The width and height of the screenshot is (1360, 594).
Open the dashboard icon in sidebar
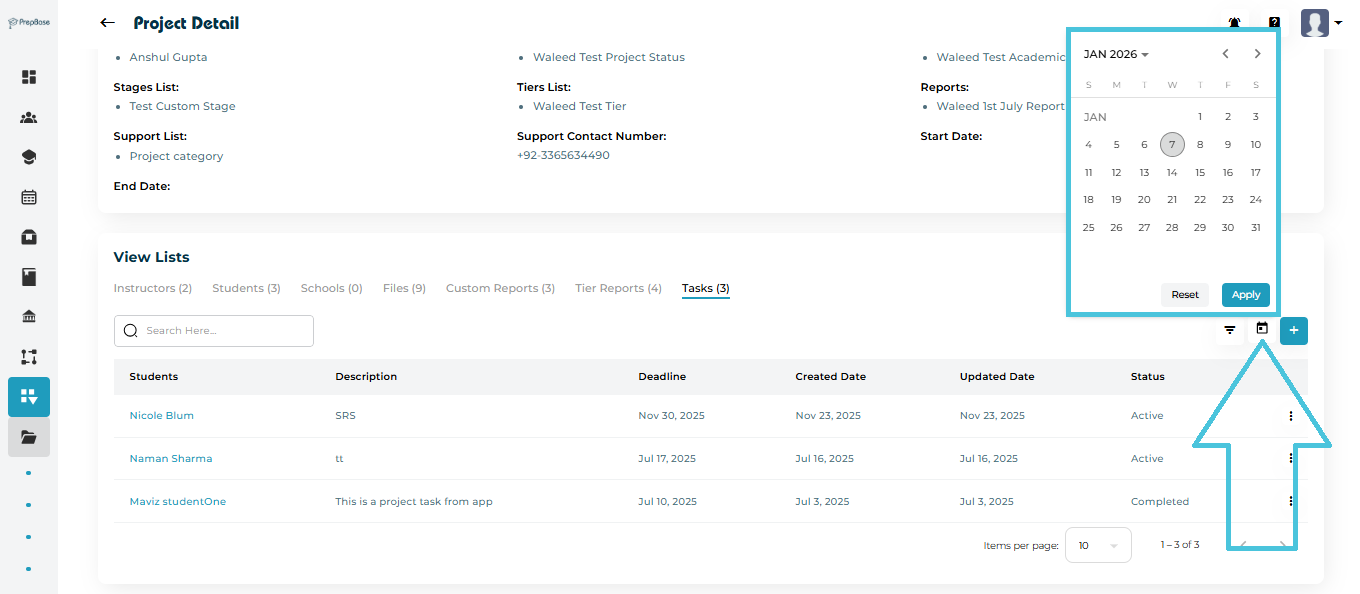pyautogui.click(x=29, y=77)
